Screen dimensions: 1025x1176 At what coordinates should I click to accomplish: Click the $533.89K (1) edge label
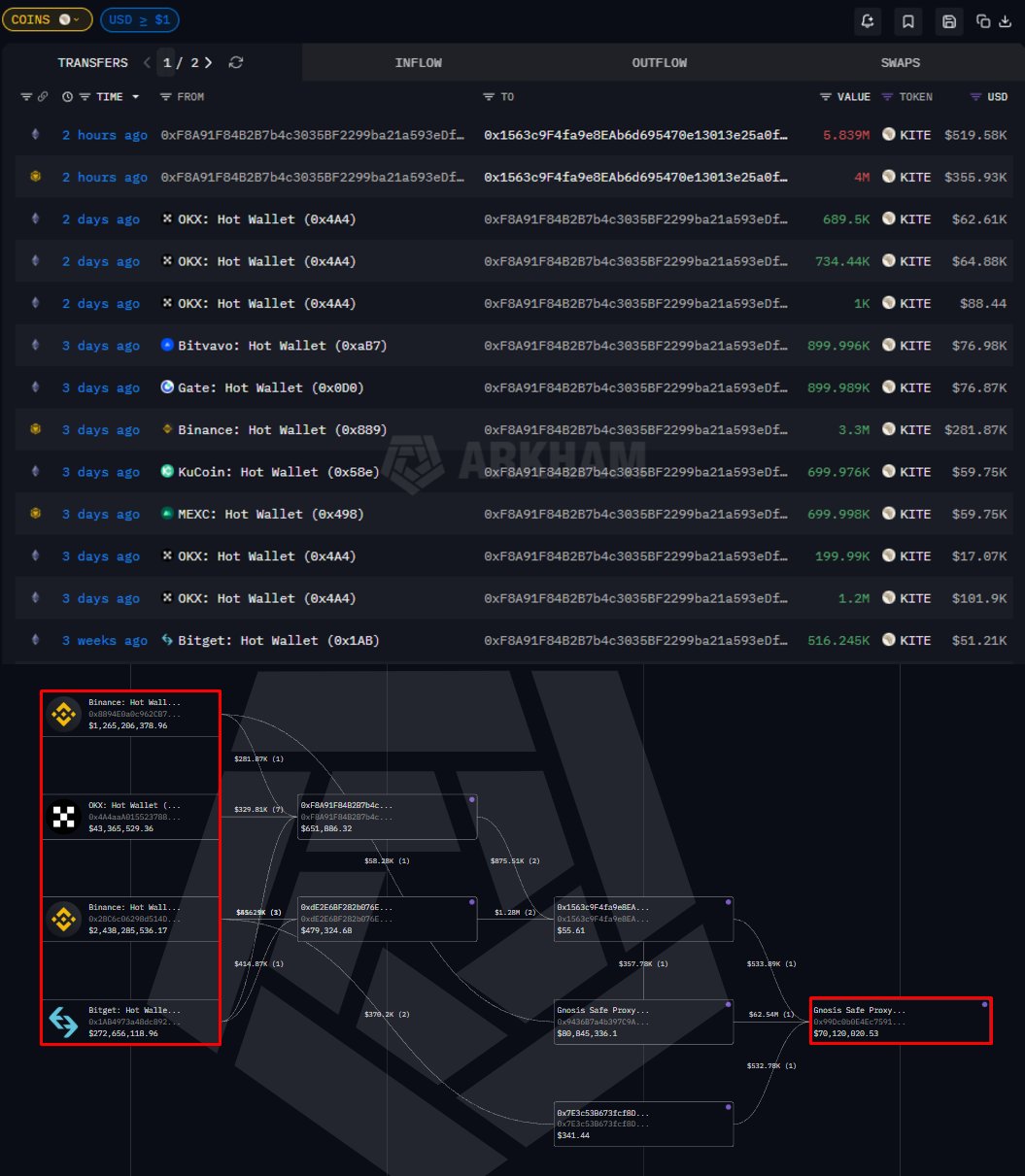coord(771,963)
